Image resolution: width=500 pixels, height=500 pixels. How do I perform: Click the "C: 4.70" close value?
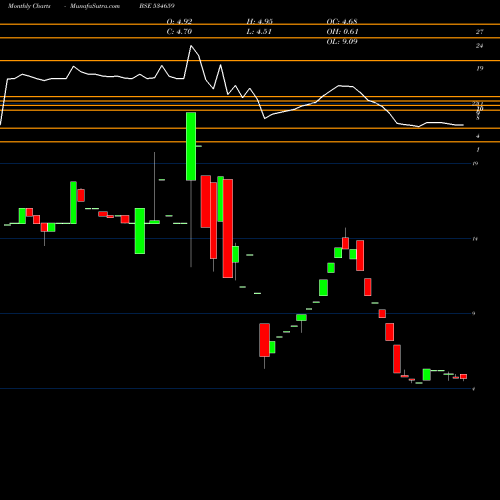click(179, 32)
